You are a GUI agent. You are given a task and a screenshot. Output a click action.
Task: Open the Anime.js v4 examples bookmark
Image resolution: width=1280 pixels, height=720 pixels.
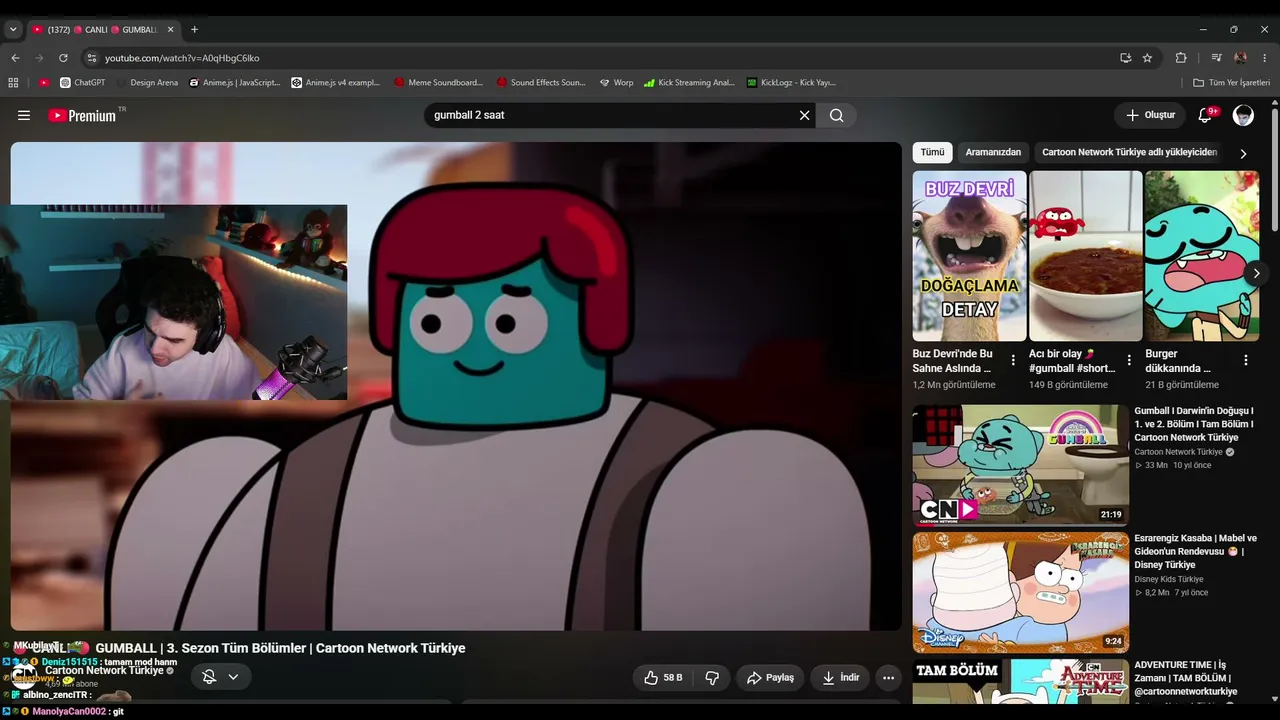(x=336, y=83)
